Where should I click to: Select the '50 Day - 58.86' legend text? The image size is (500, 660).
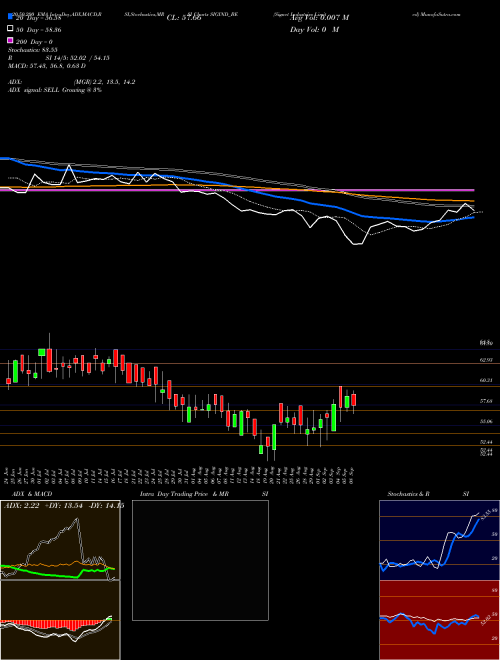39,30
